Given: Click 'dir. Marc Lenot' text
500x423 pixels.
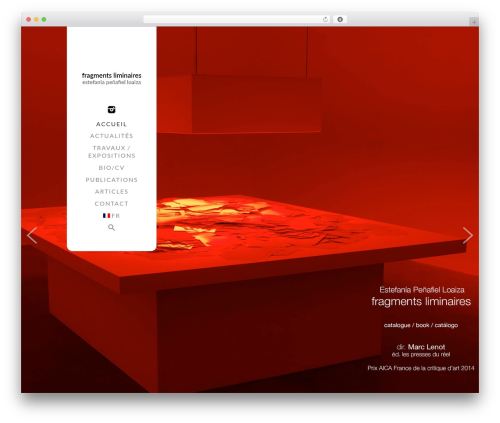Looking at the screenshot, I should click(x=421, y=347).
